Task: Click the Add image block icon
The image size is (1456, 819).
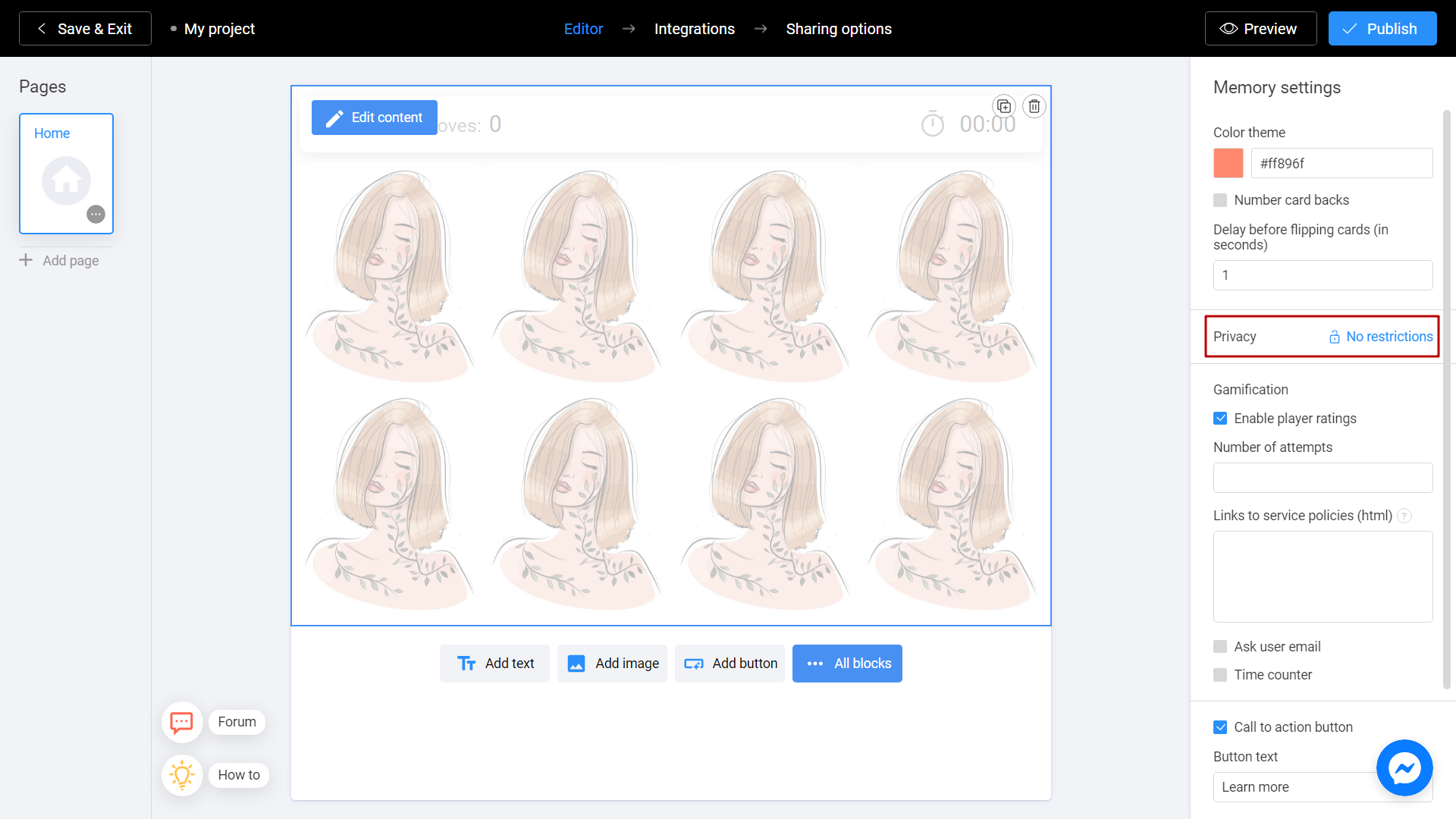Action: (578, 663)
